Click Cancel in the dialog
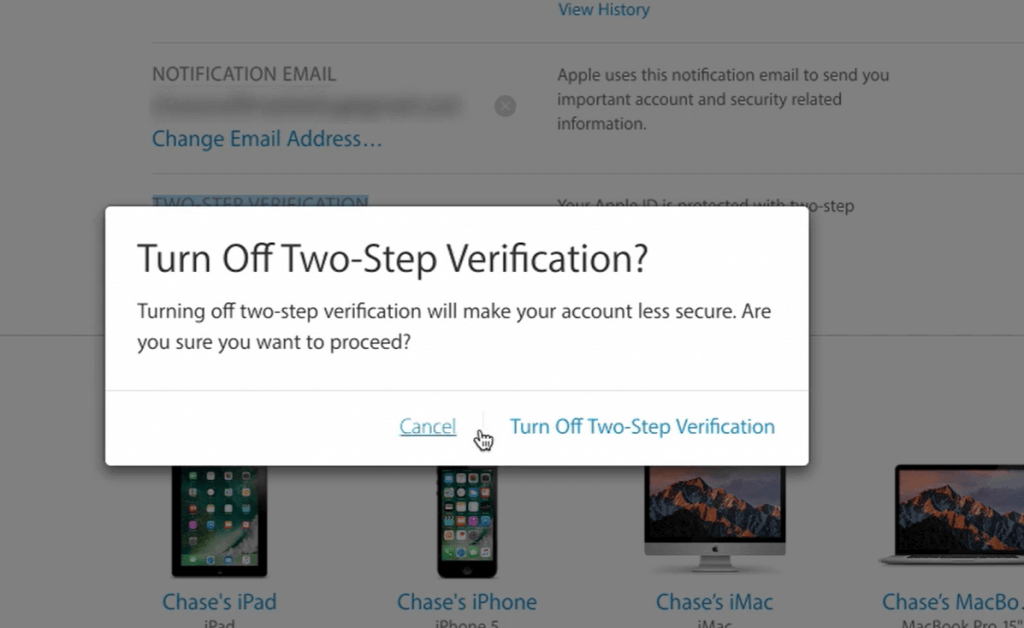1024x628 pixels. click(x=428, y=426)
